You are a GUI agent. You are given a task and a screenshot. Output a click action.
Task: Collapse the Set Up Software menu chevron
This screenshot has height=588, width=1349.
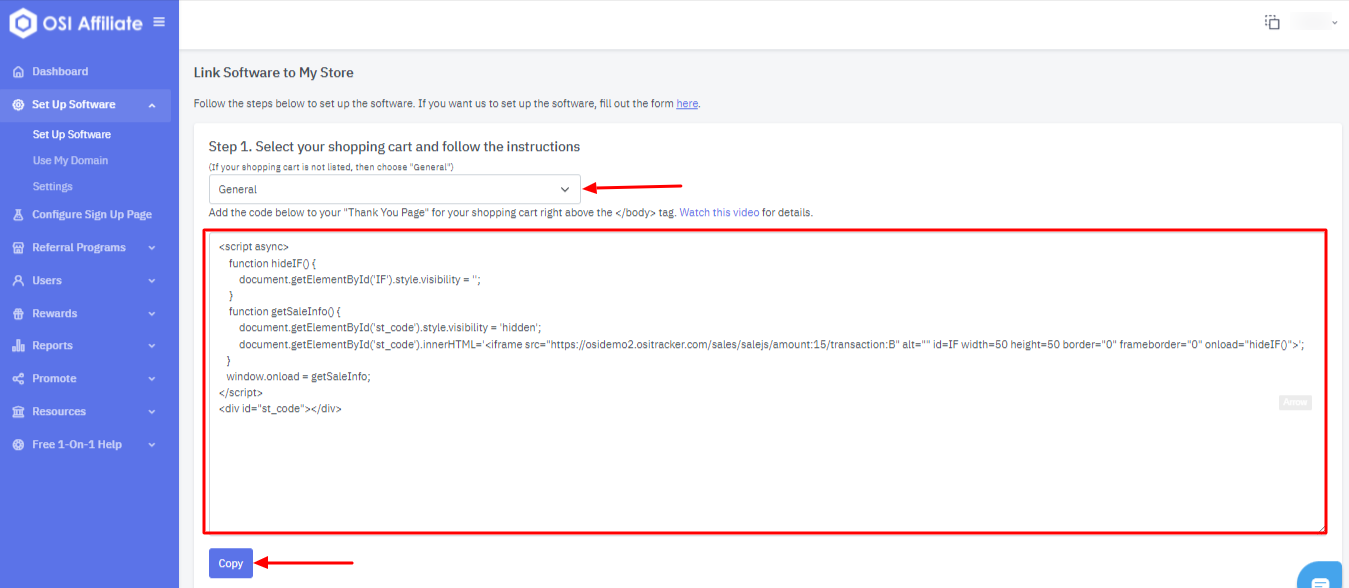(x=152, y=105)
